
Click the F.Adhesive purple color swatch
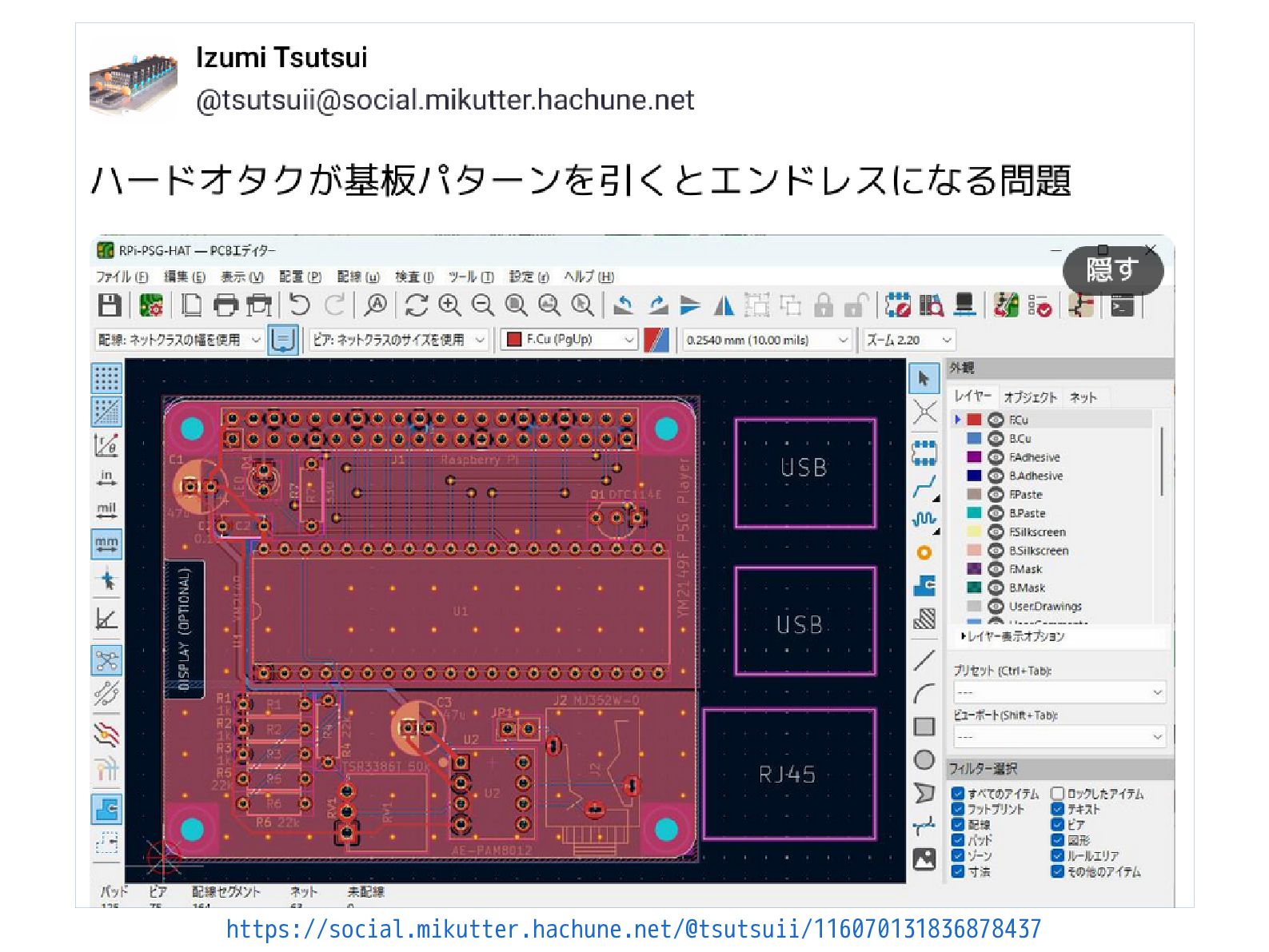coord(973,457)
